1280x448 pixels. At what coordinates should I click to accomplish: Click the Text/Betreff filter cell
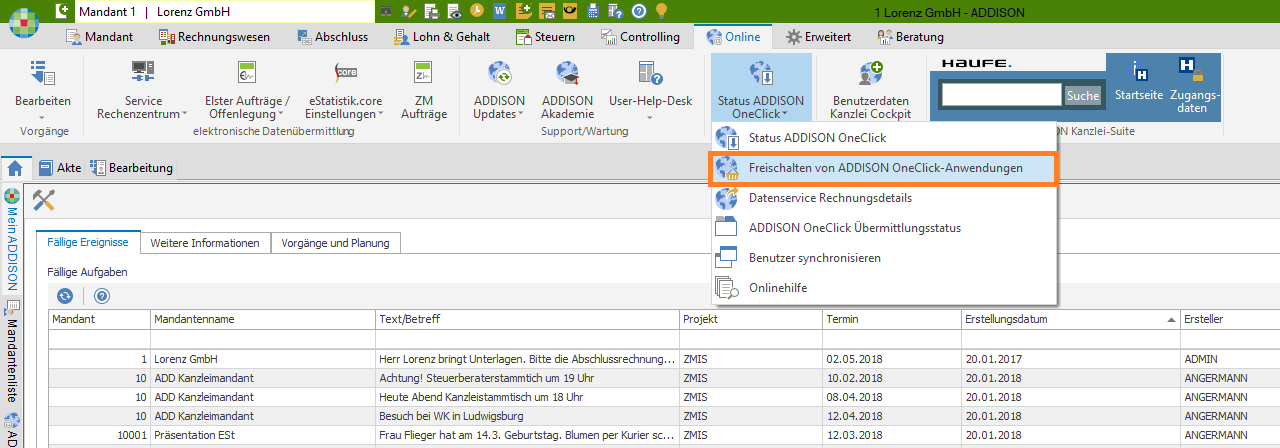[x=527, y=339]
